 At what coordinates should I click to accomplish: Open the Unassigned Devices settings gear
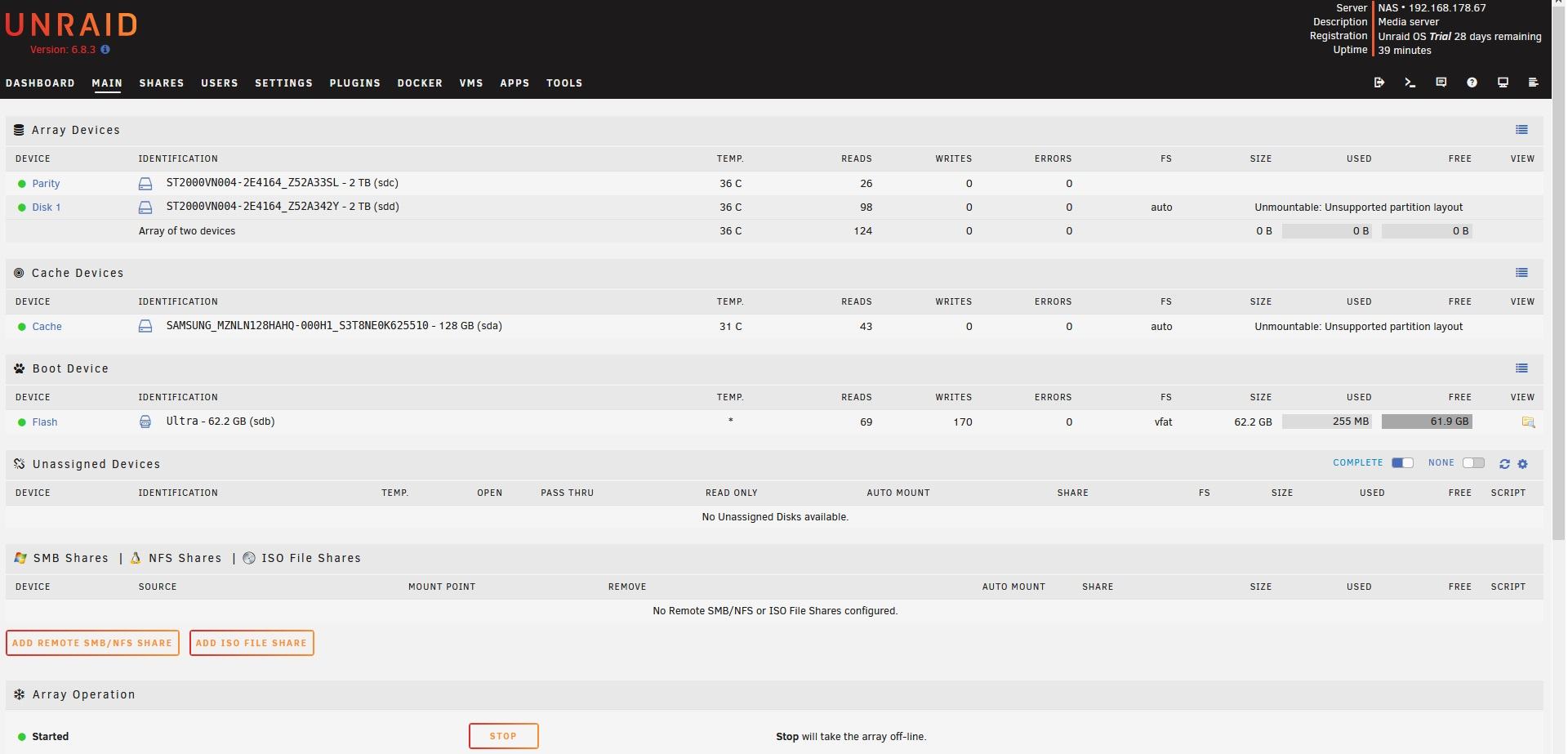(1522, 464)
